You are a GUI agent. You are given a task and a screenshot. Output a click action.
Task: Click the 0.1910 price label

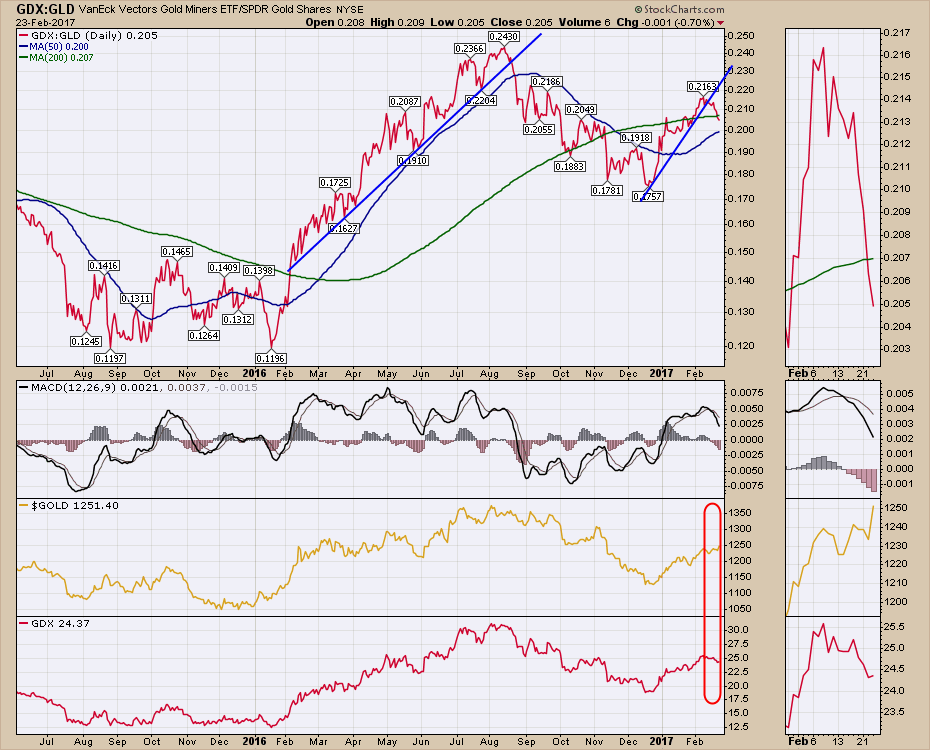click(413, 160)
